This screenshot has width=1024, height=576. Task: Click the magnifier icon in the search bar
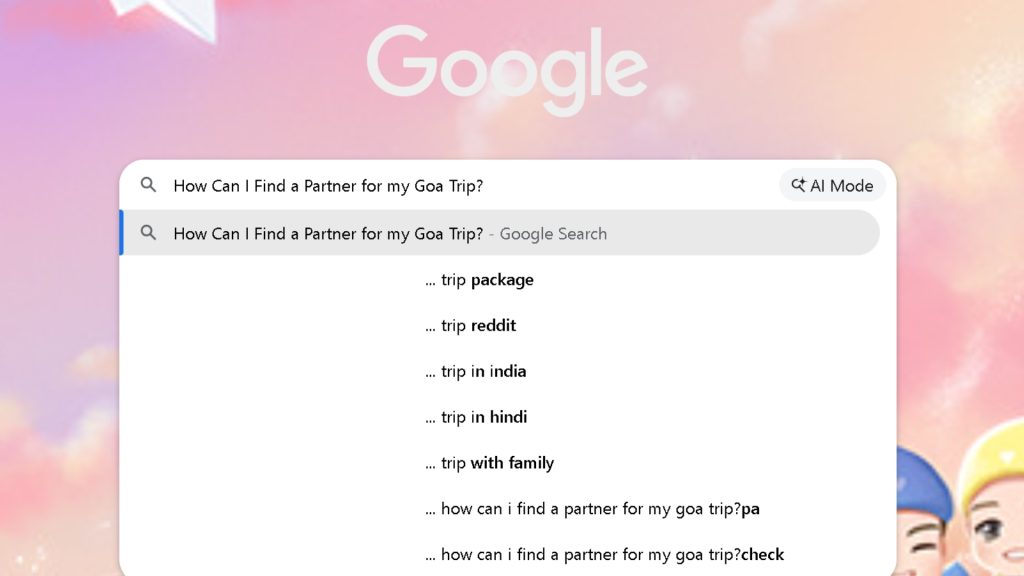(x=149, y=185)
